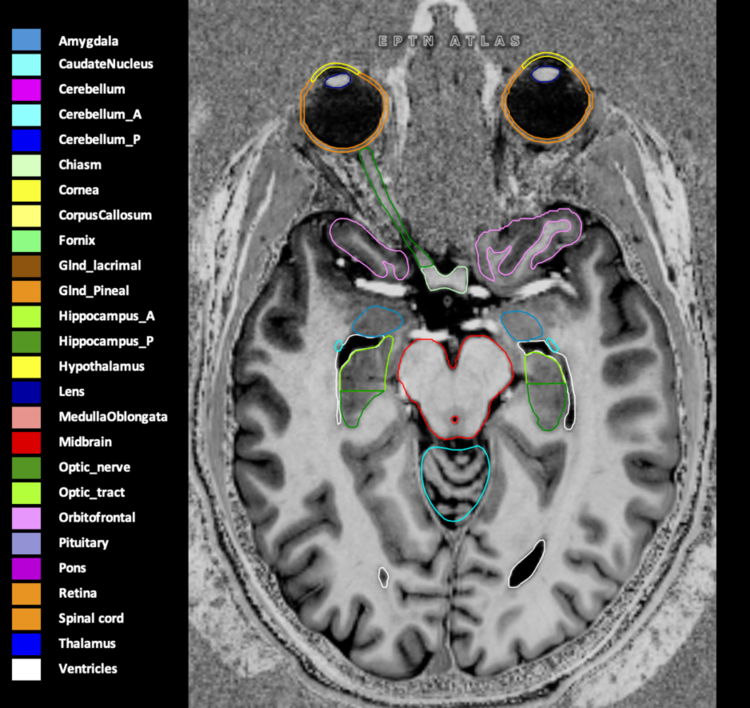This screenshot has width=750, height=708.
Task: Pick the Hypothalamus yellow swatch
Action: coord(26,367)
